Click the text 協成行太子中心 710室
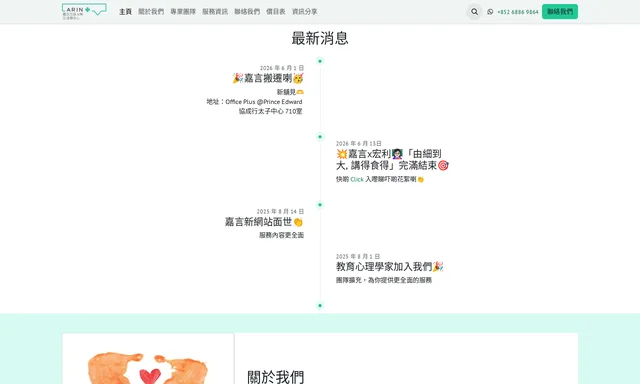 pos(271,111)
